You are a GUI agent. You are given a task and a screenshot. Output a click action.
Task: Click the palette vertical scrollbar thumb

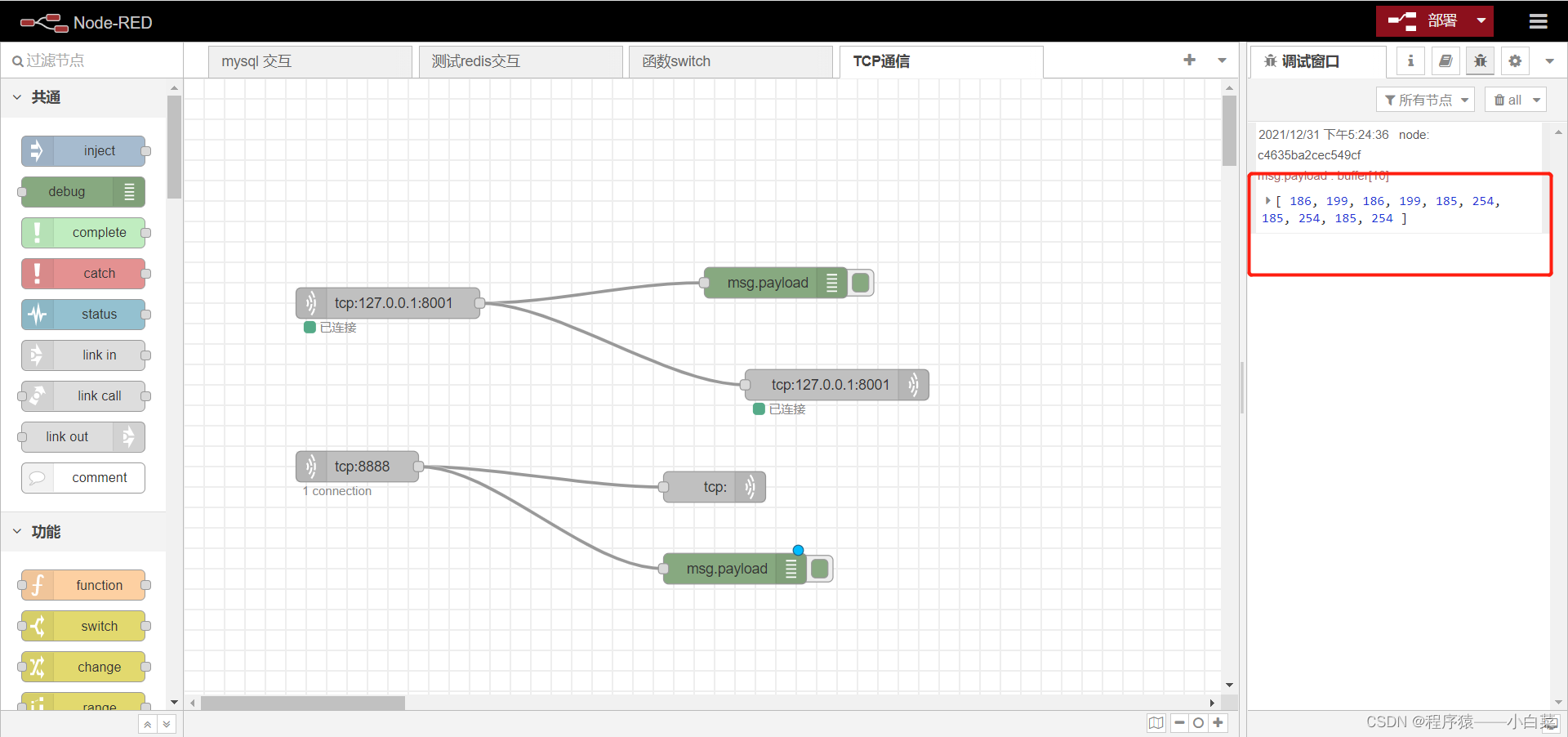pos(174,147)
